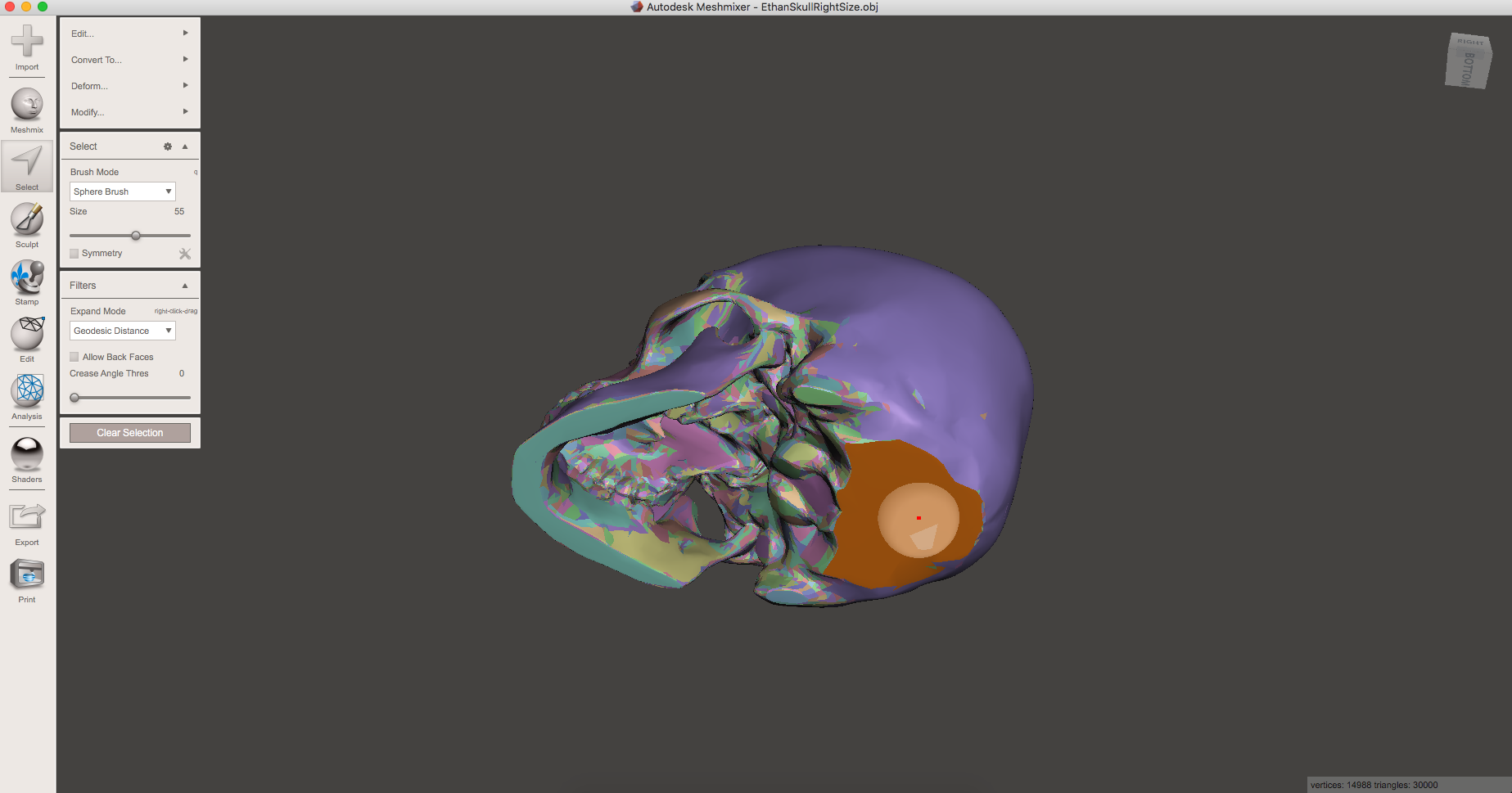1512x793 pixels.
Task: Open the Expand Mode Geodesic Distance dropdown
Action: (123, 331)
